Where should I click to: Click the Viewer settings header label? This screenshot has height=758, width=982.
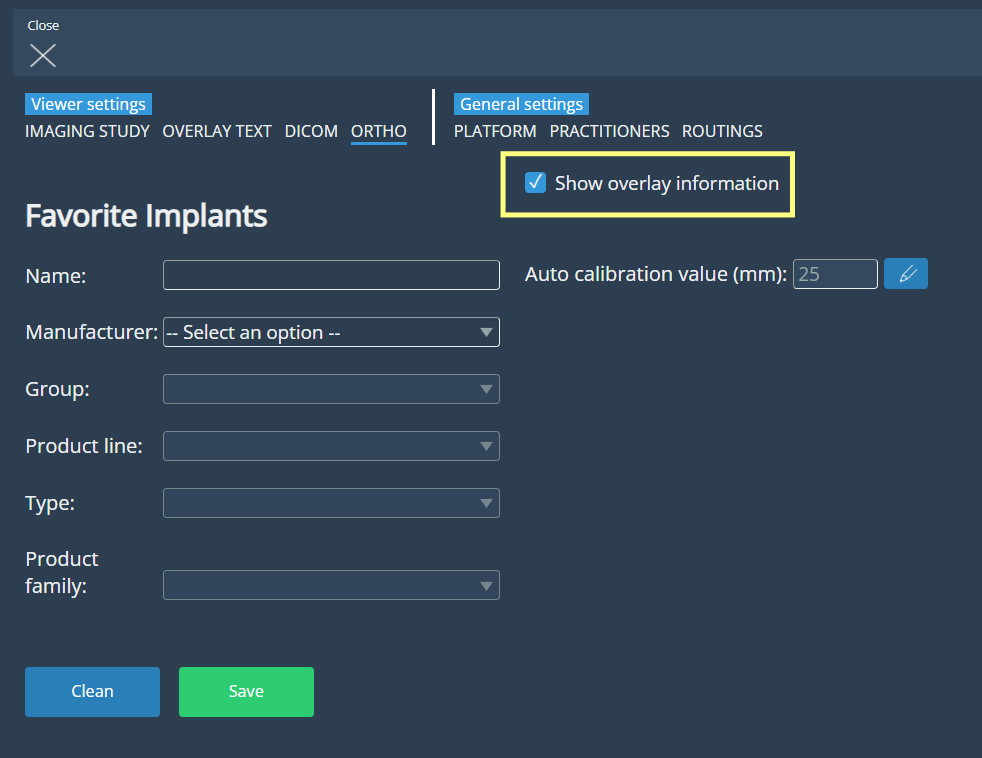tap(88, 104)
